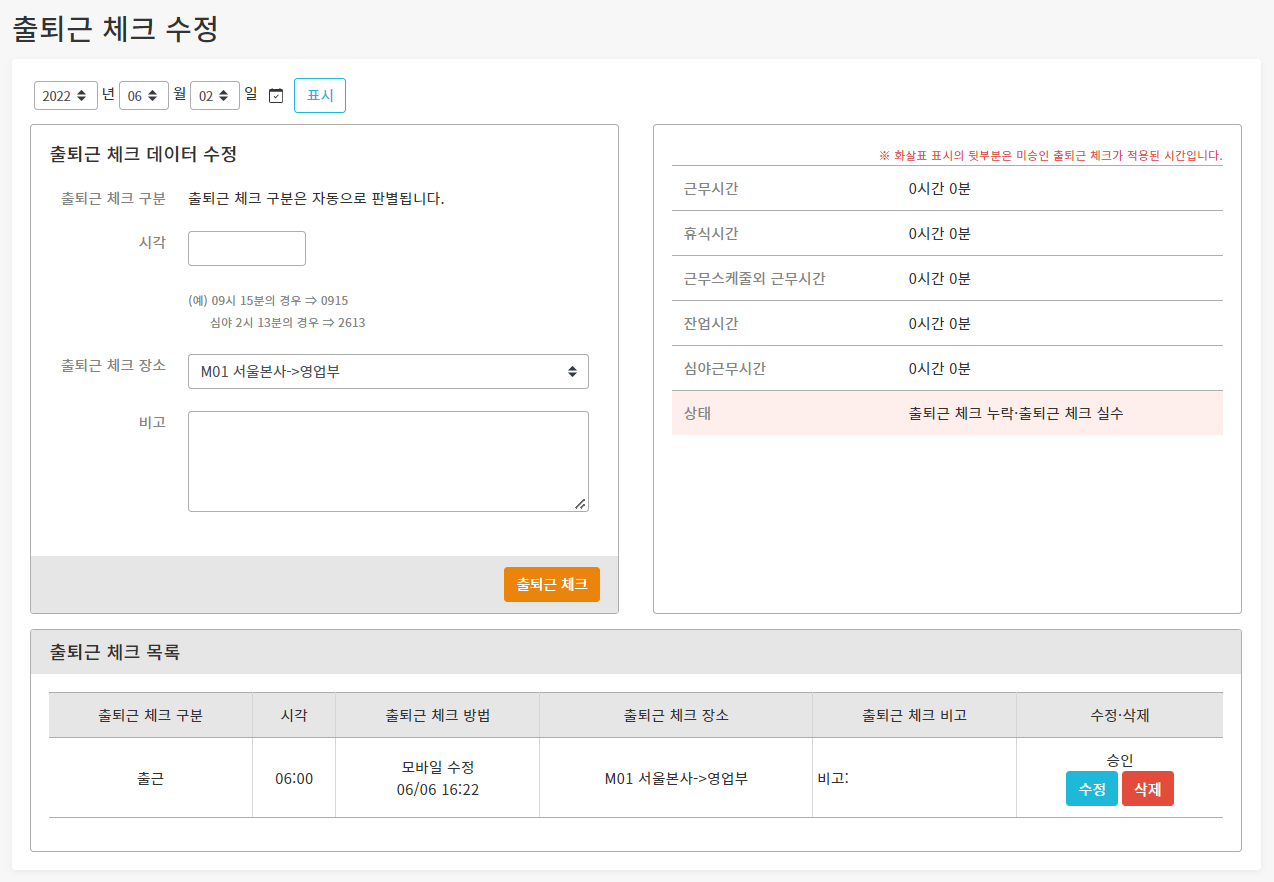This screenshot has width=1274, height=882.
Task: Click the 표시 button
Action: (320, 96)
